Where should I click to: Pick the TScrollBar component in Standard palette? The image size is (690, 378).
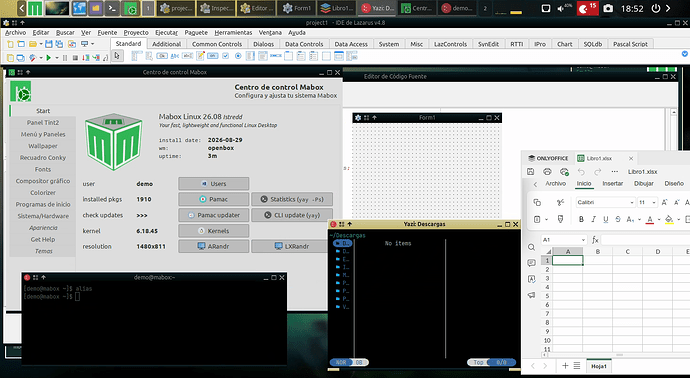tap(276, 56)
